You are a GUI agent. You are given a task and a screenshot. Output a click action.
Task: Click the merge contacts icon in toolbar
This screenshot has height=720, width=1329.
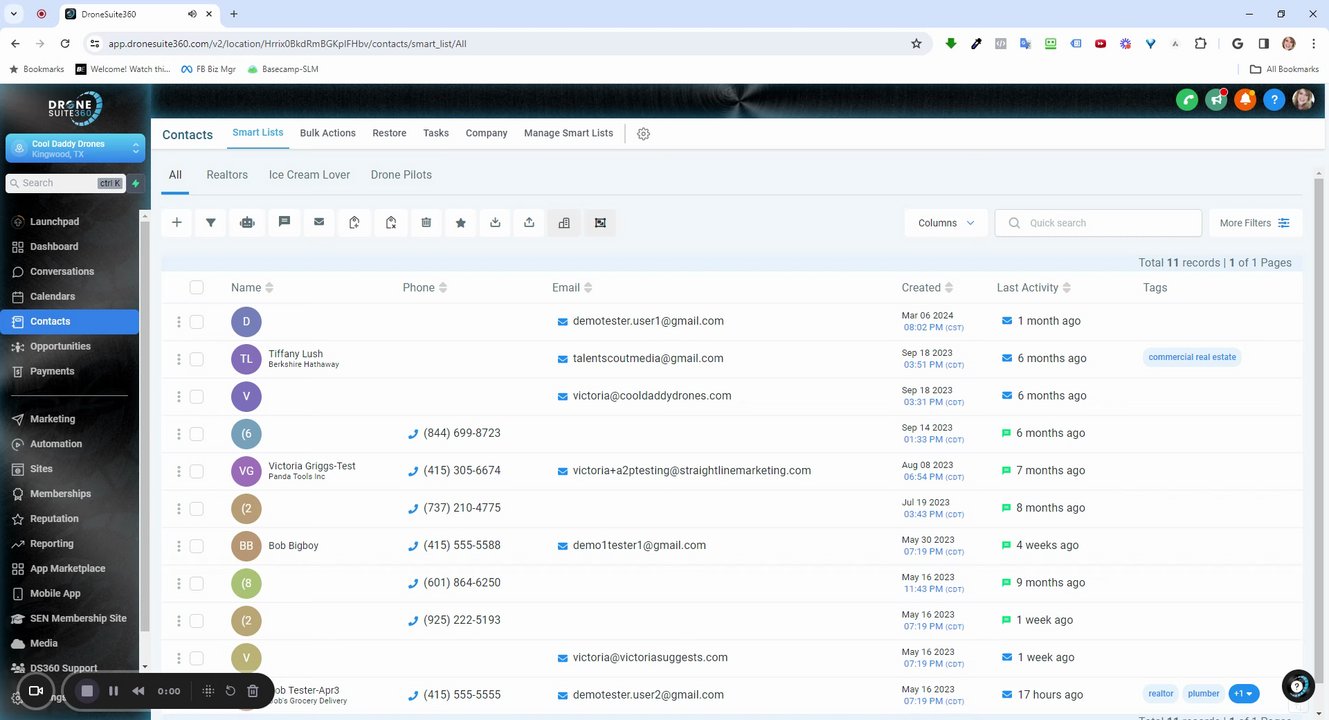(x=600, y=223)
